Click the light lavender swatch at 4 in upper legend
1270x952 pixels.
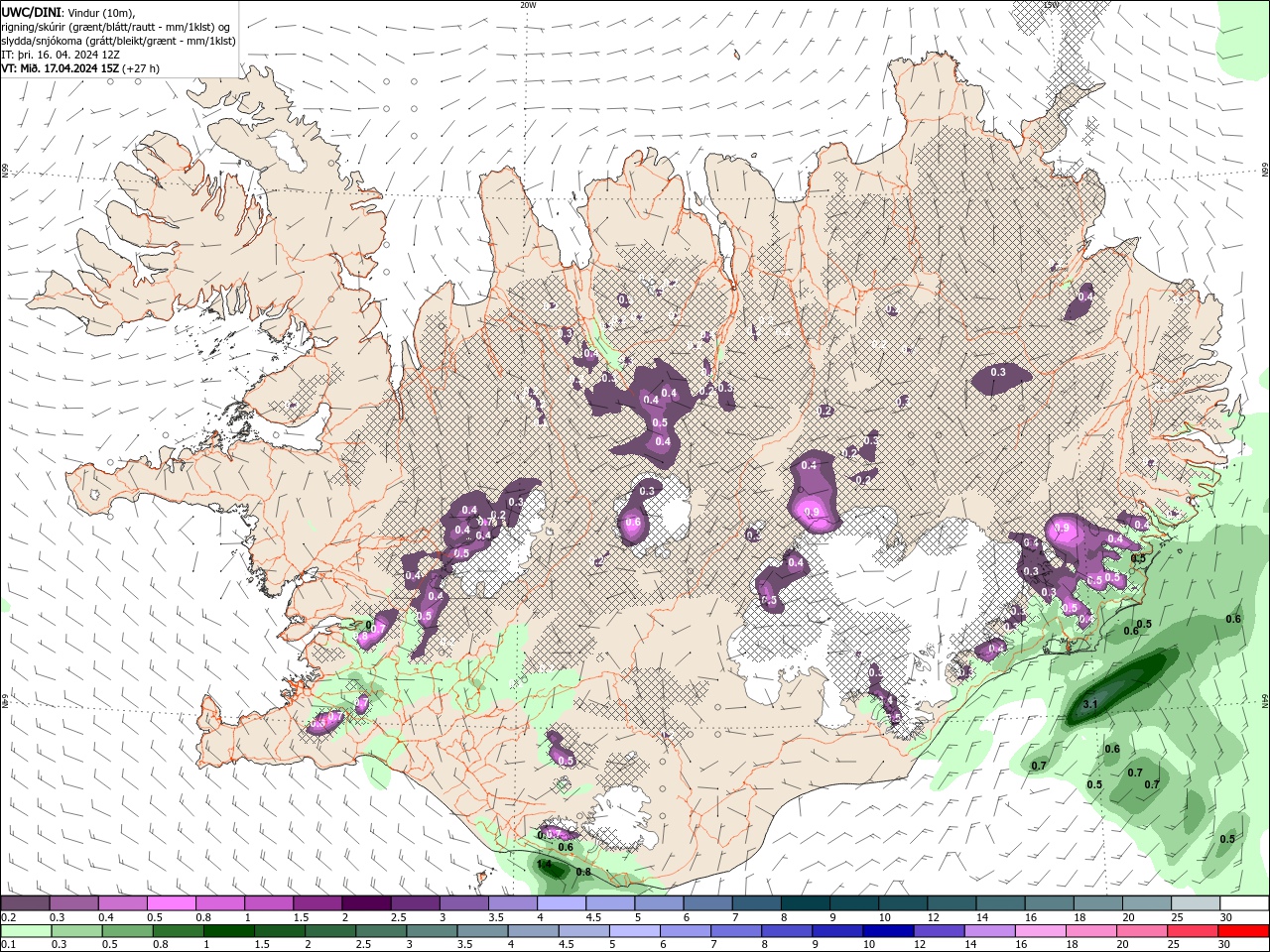(x=563, y=903)
